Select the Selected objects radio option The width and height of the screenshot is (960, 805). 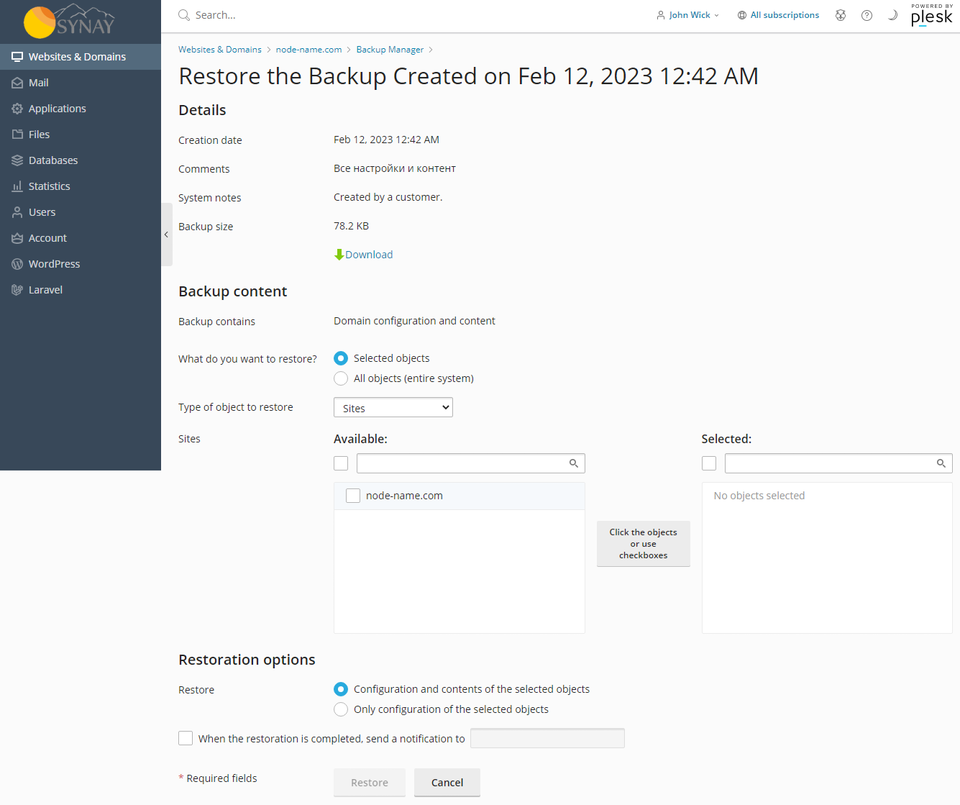341,358
